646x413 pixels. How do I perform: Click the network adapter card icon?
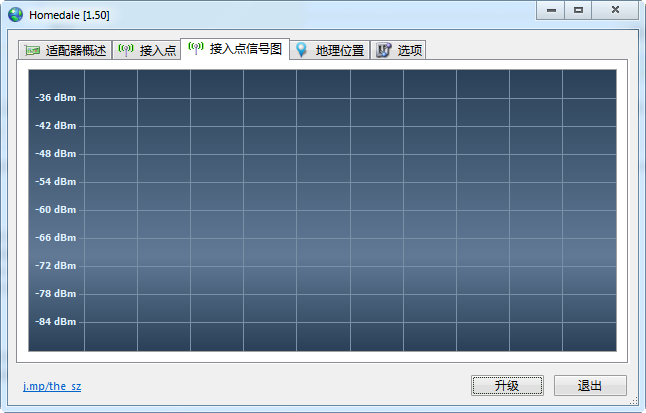pyautogui.click(x=32, y=50)
